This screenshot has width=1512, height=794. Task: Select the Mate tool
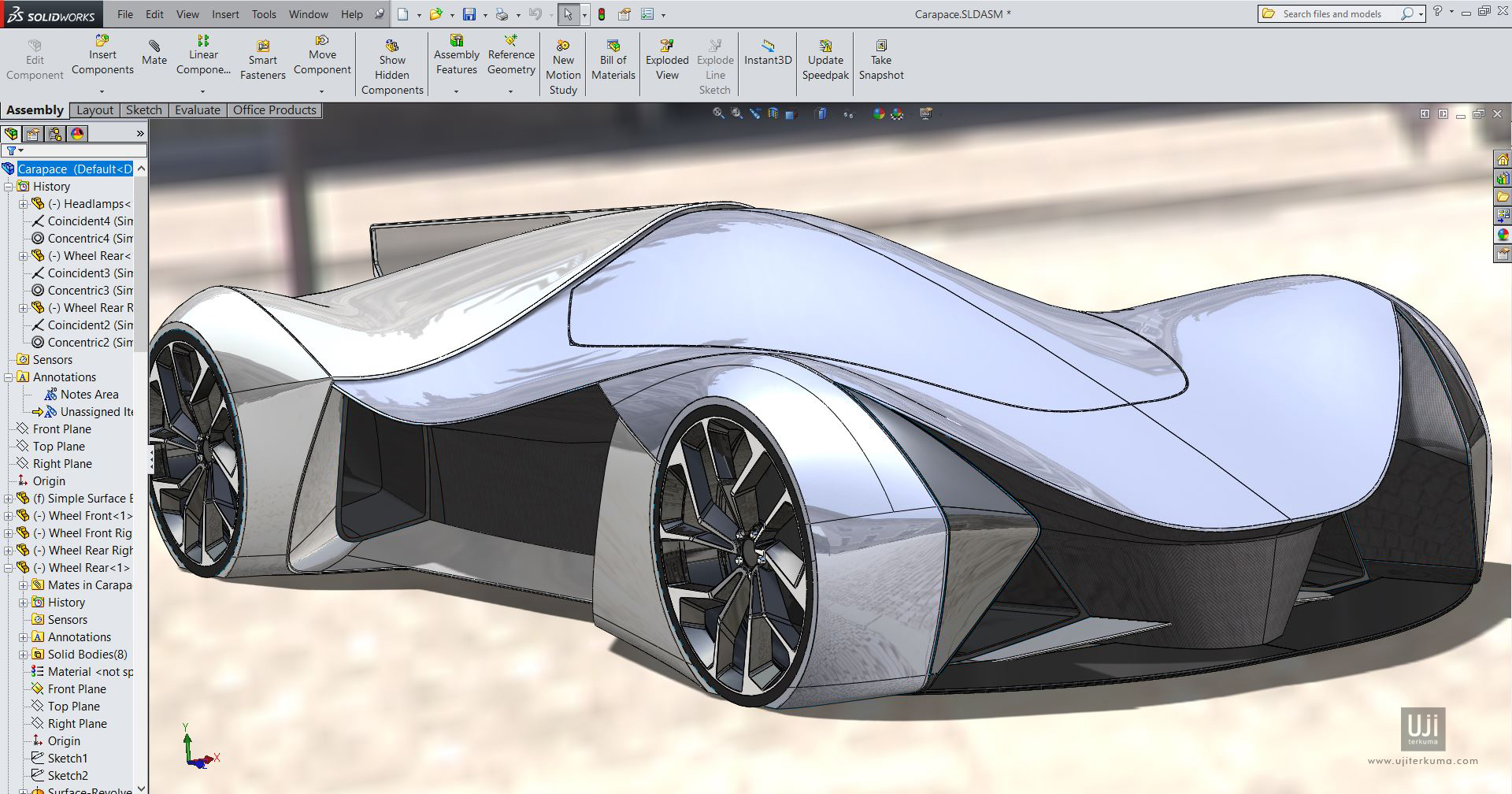154,55
